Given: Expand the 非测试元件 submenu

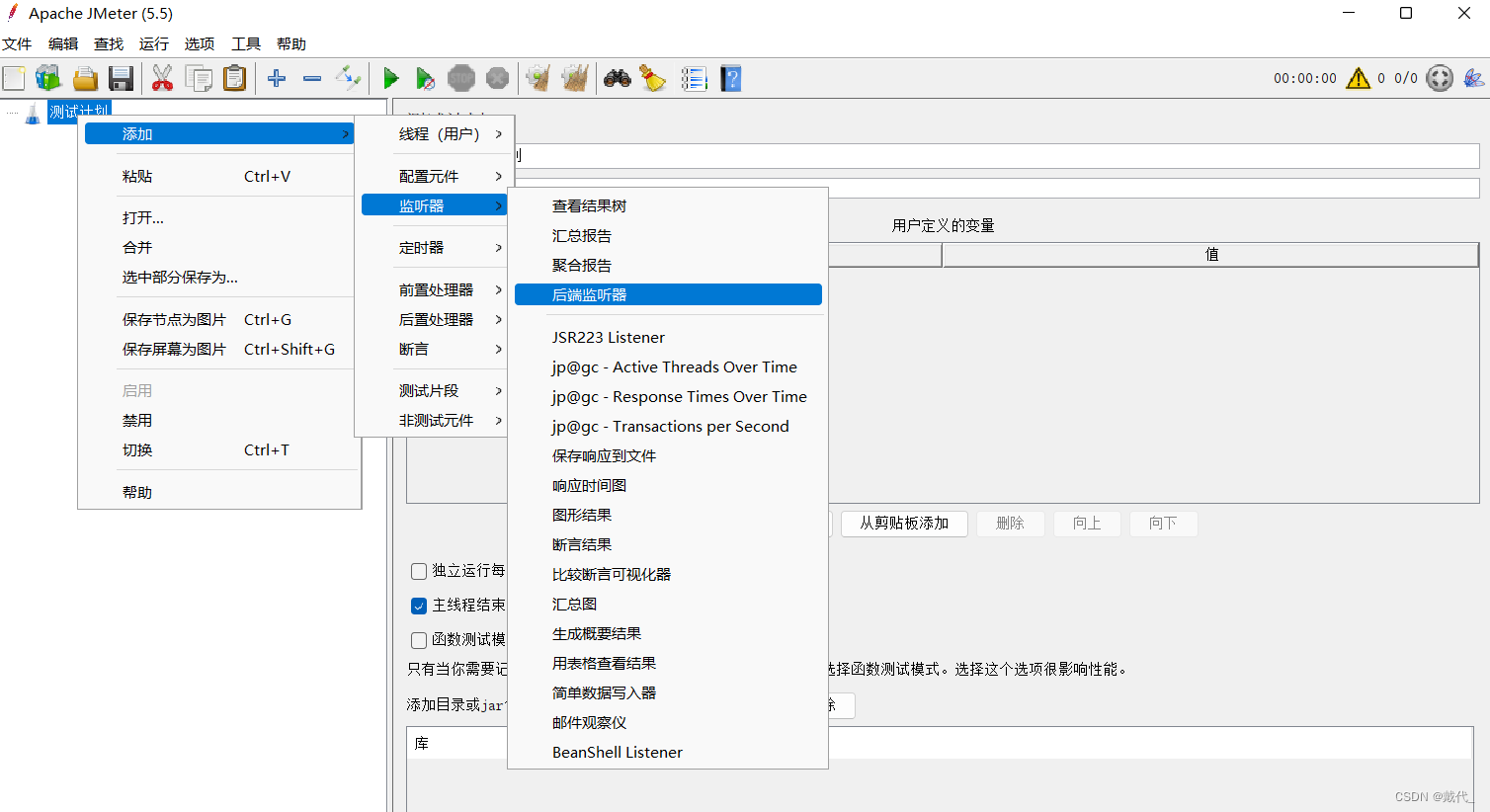Looking at the screenshot, I should click(434, 421).
